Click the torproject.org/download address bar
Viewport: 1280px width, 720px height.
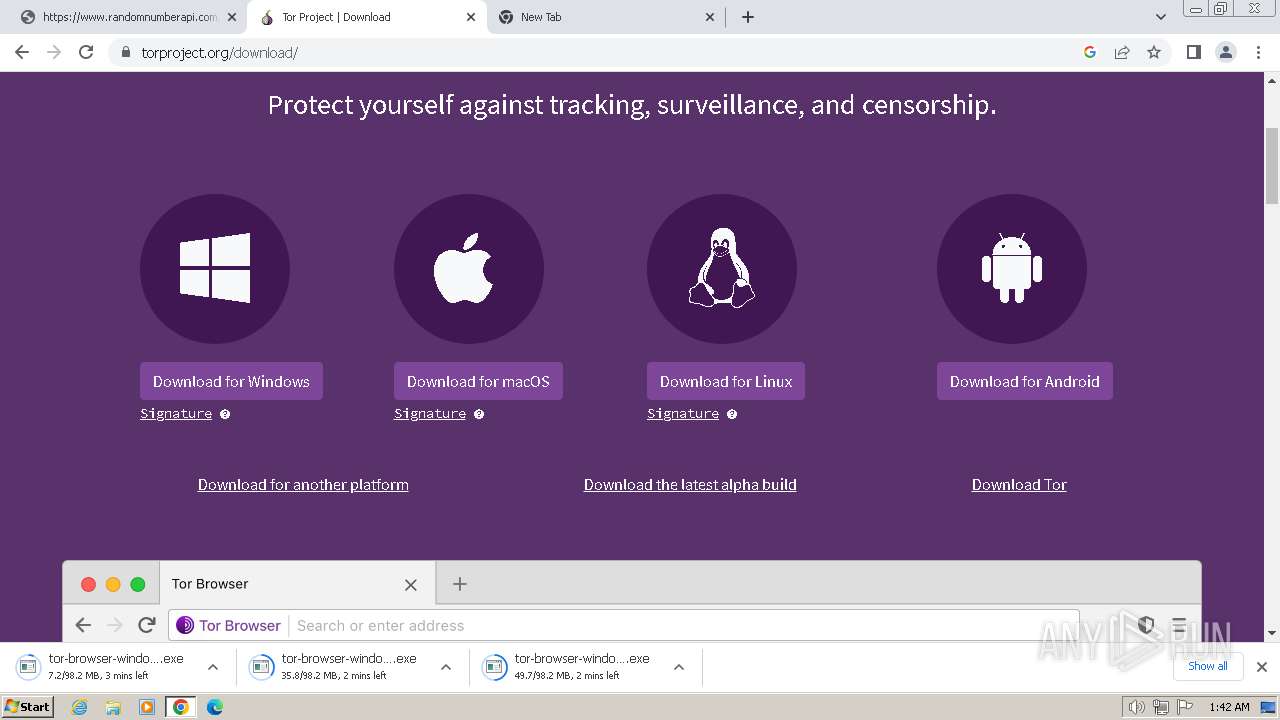tap(600, 52)
